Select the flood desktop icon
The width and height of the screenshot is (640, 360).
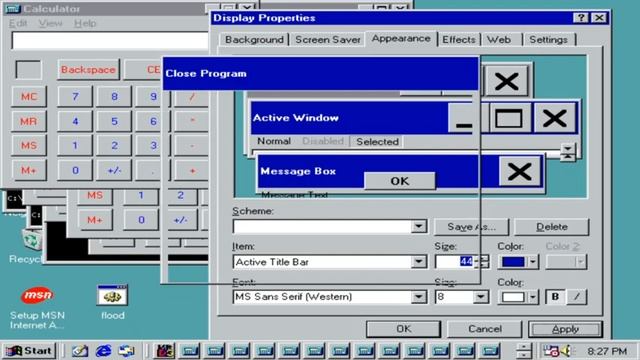coord(113,302)
